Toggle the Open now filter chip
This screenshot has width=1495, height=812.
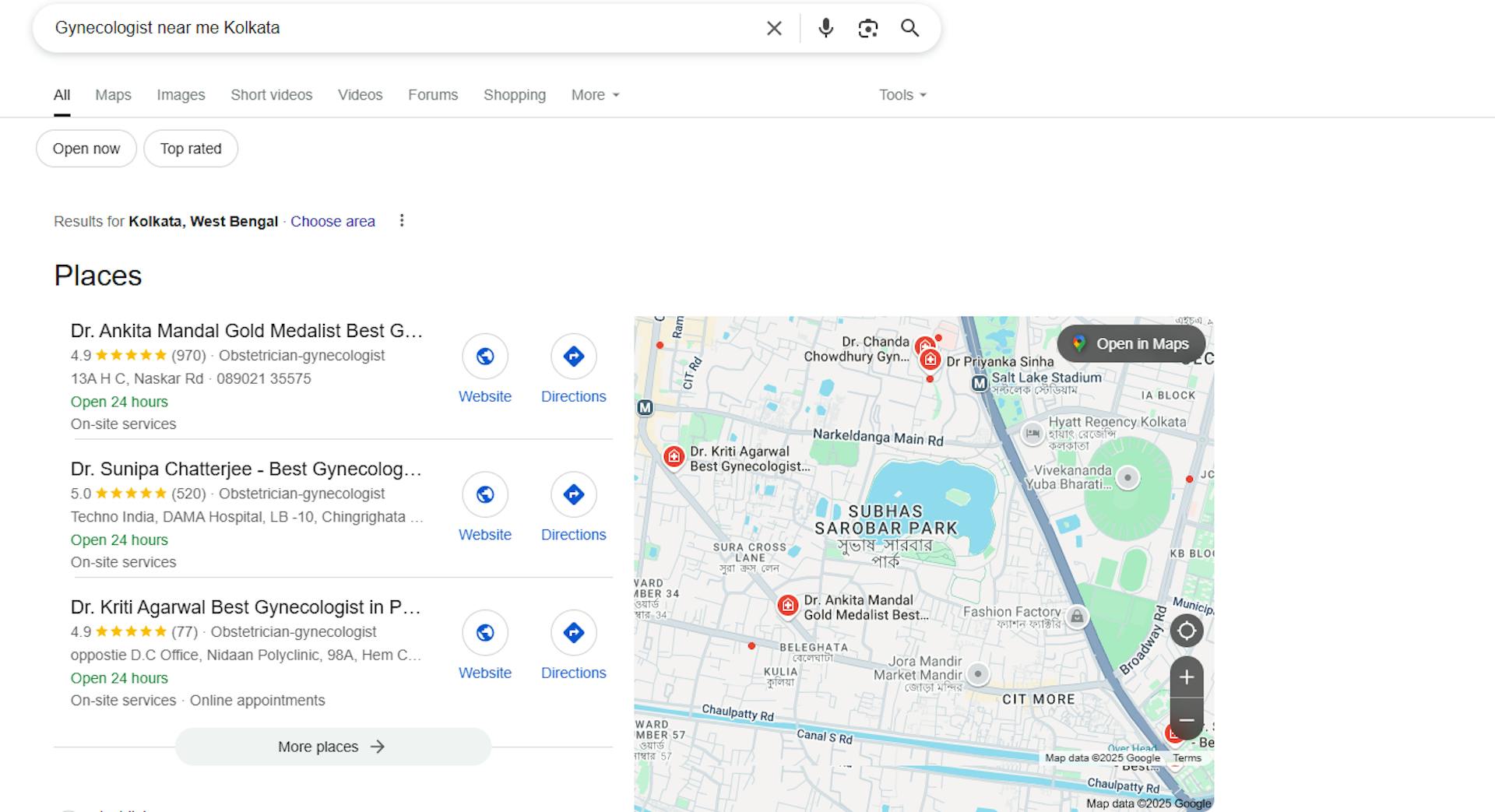86,149
